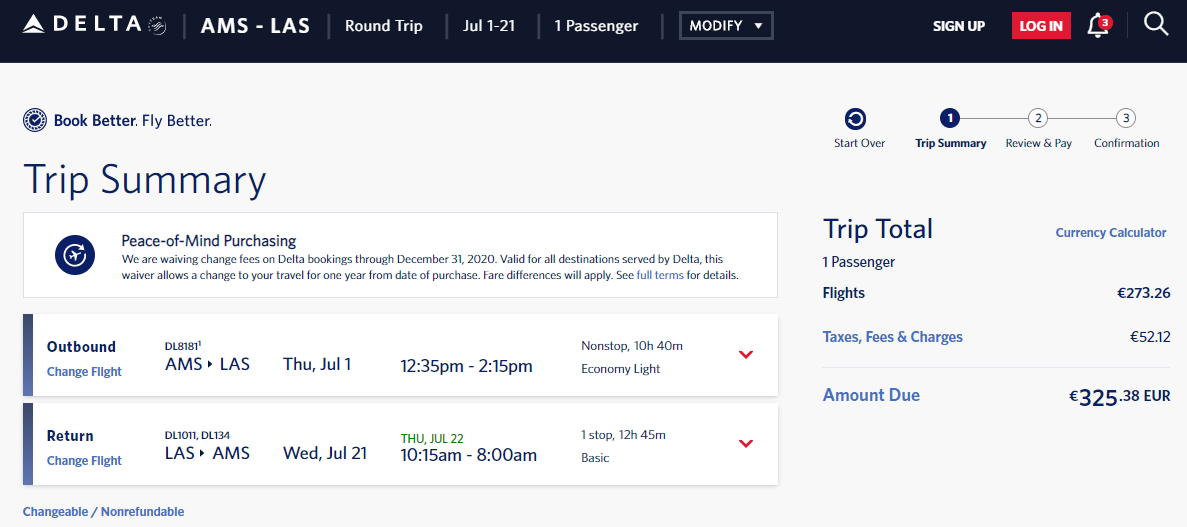Viewport: 1187px width, 527px height.
Task: Open the full terms link
Action: [x=660, y=275]
